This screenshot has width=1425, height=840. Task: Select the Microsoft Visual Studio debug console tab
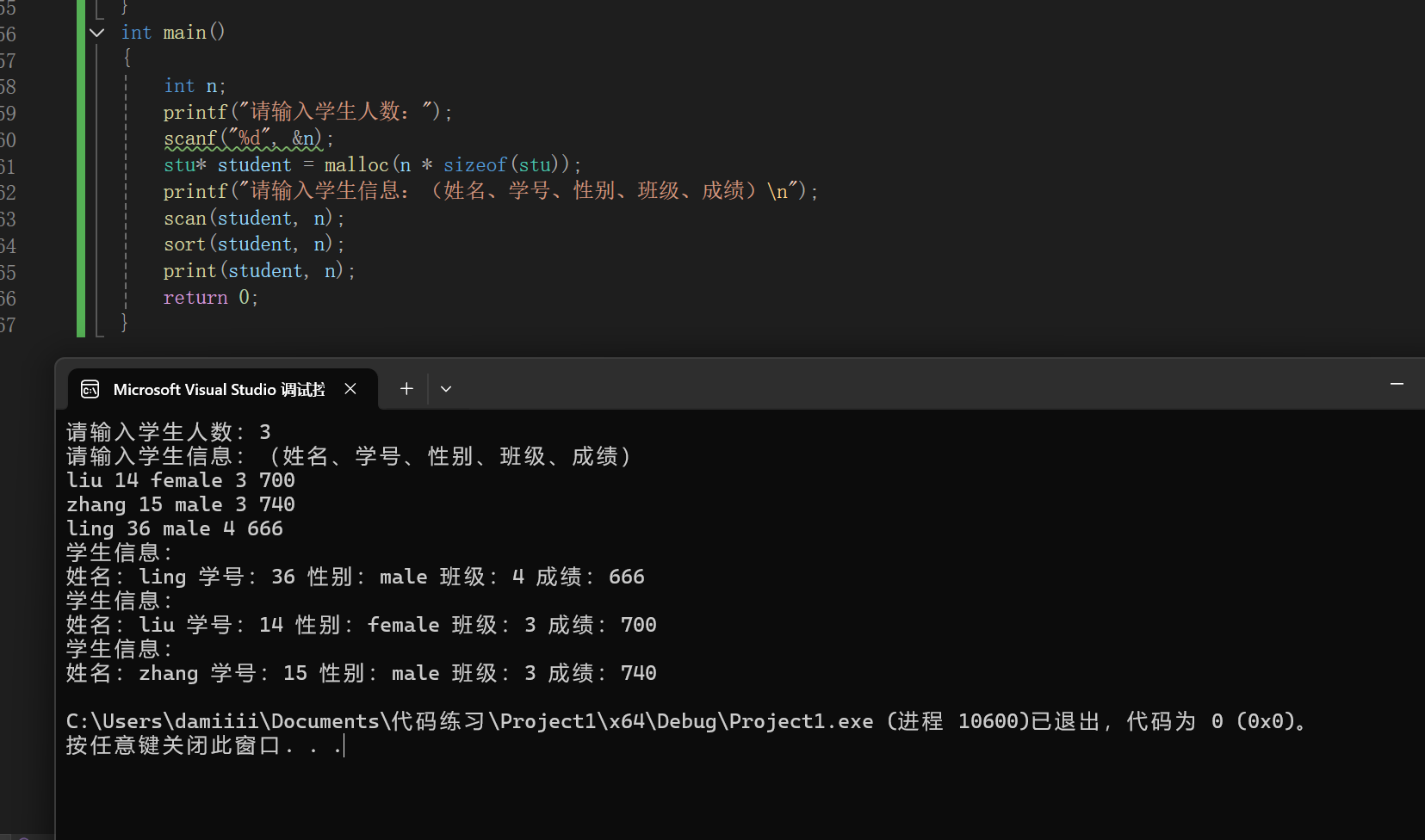click(x=222, y=389)
